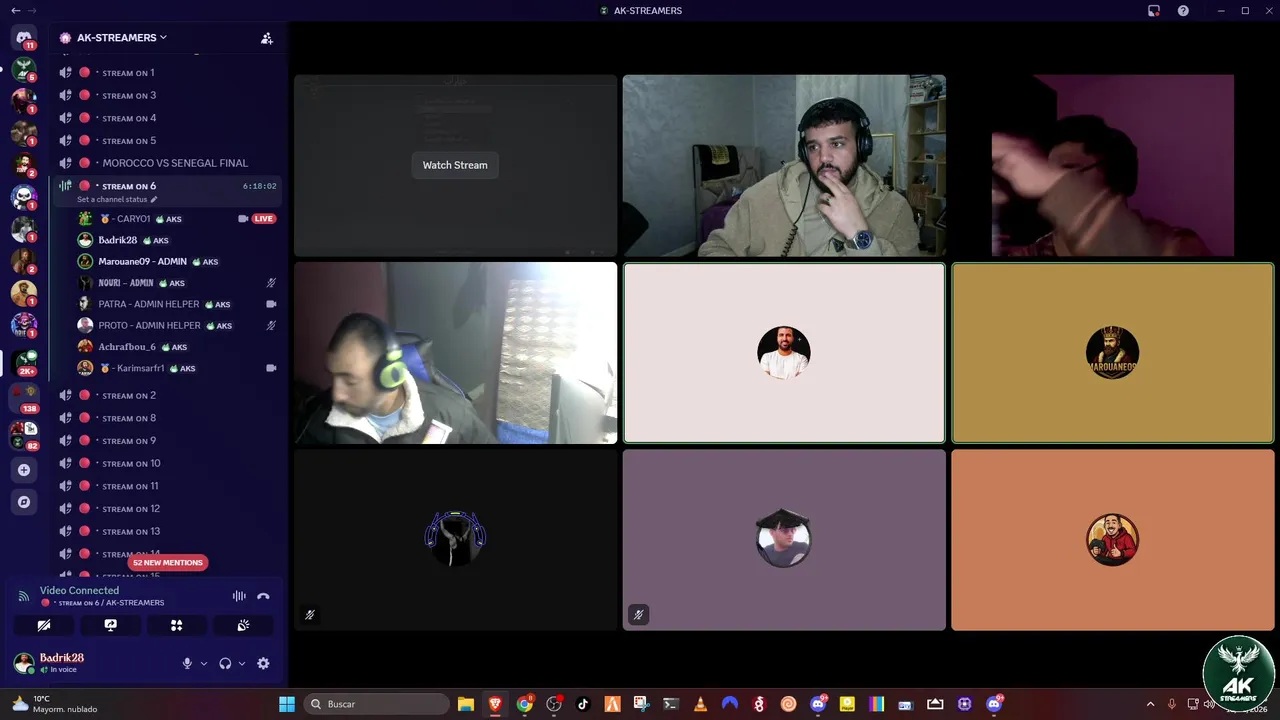The width and height of the screenshot is (1280, 720).
Task: Open microphone input options chevron
Action: [204, 663]
